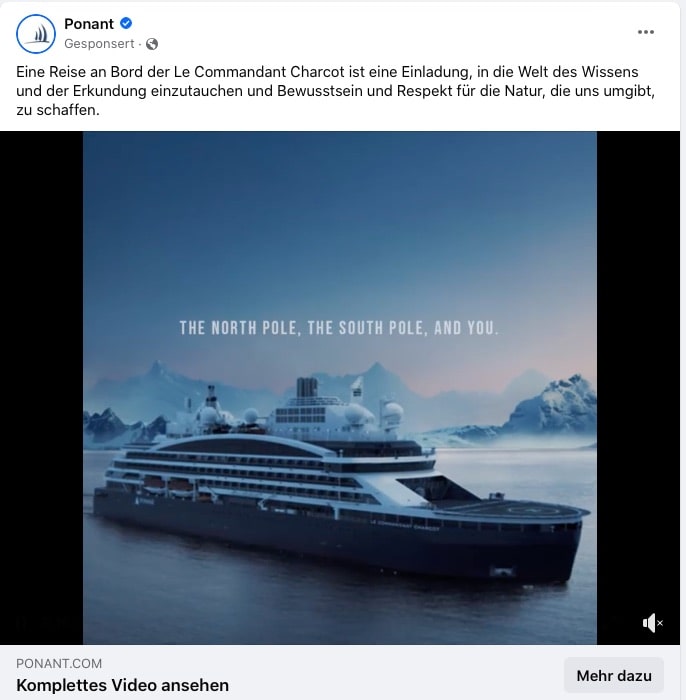Screen dimensions: 686x700
Task: Click the Mehr dazu button
Action: [x=614, y=675]
